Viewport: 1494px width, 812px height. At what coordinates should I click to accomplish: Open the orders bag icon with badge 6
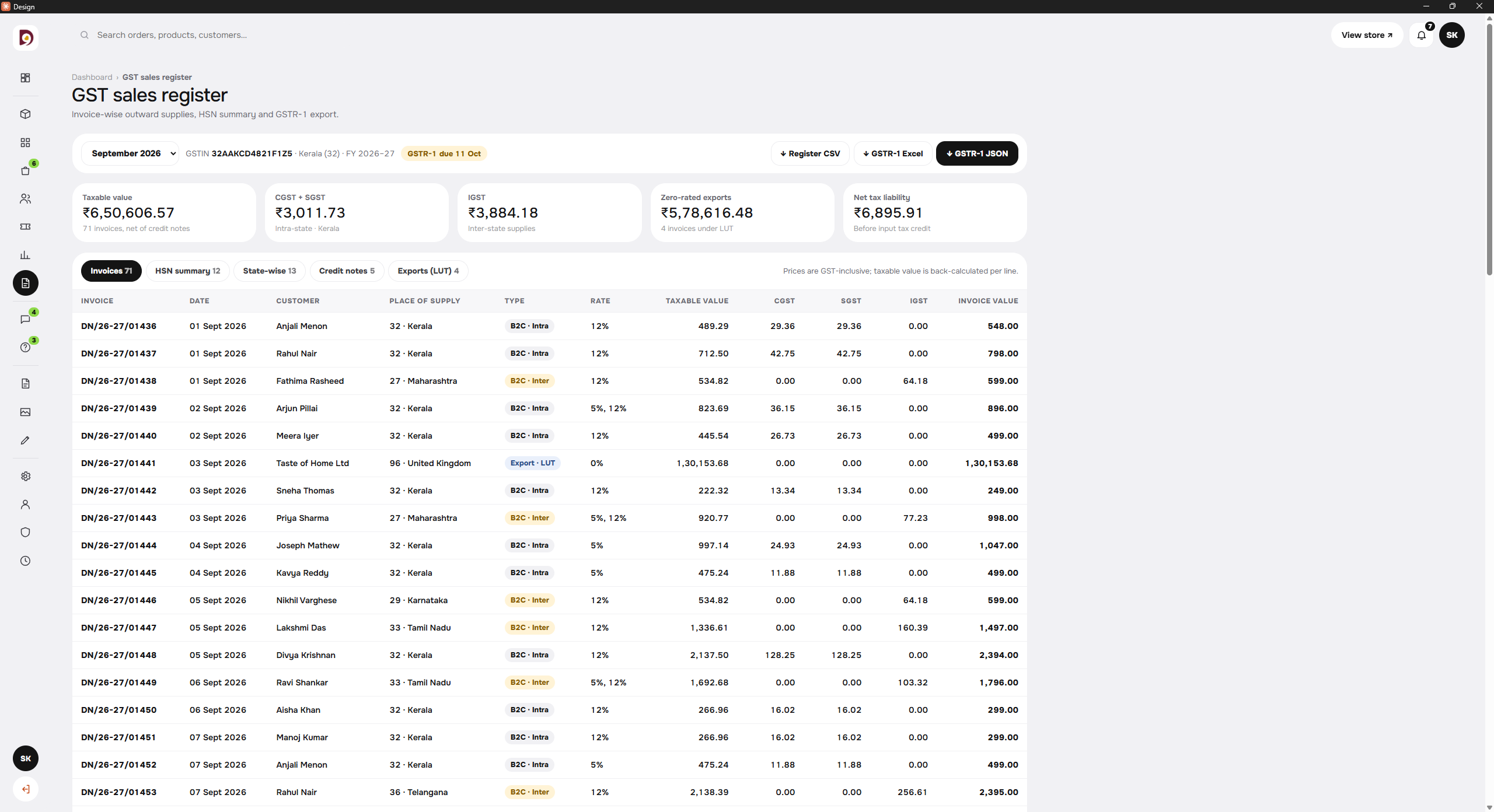tap(25, 171)
